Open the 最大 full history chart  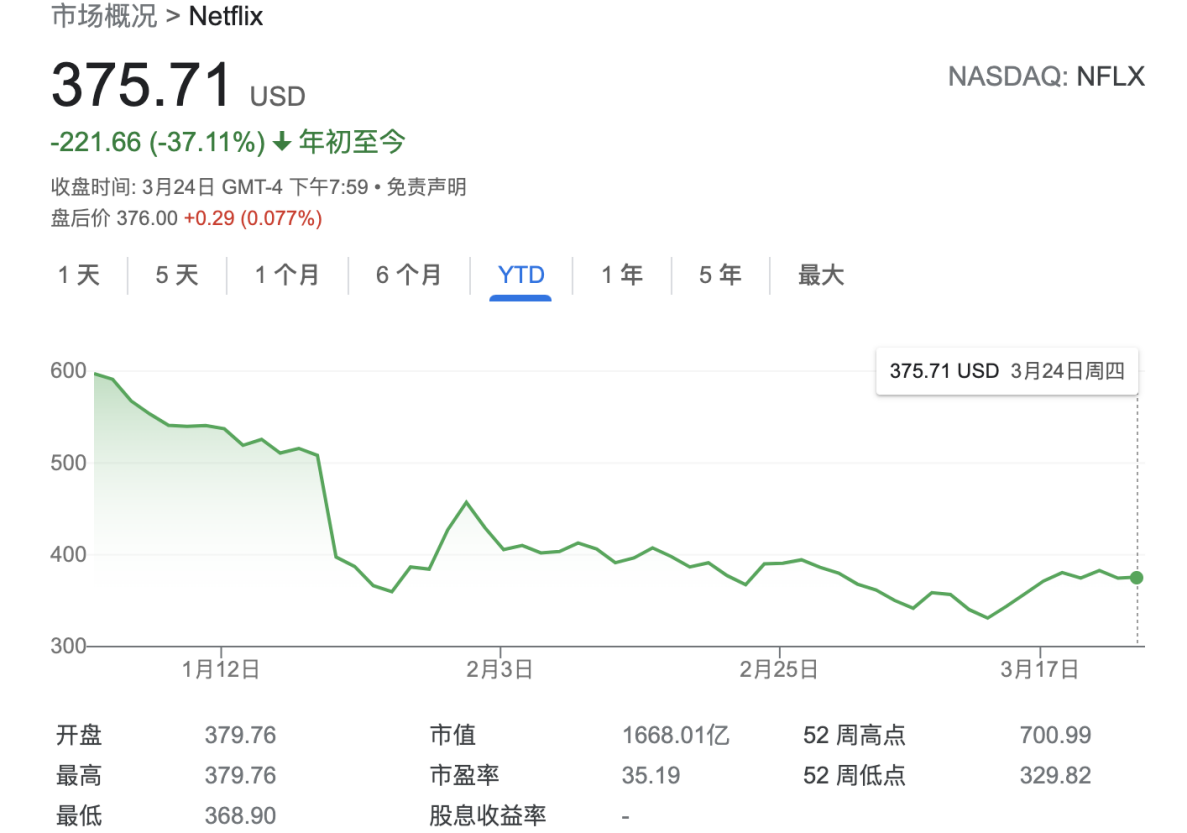(820, 275)
